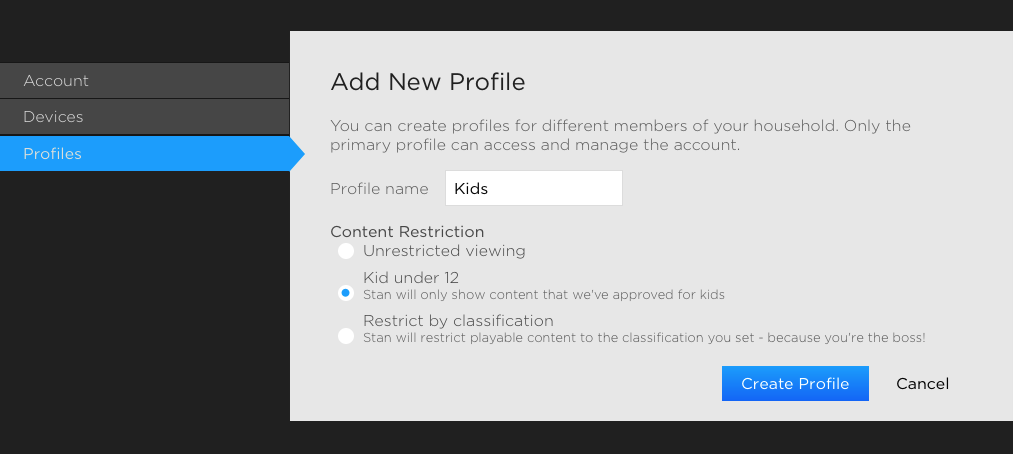Switch to the Devices section
The height and width of the screenshot is (454, 1013).
[53, 117]
